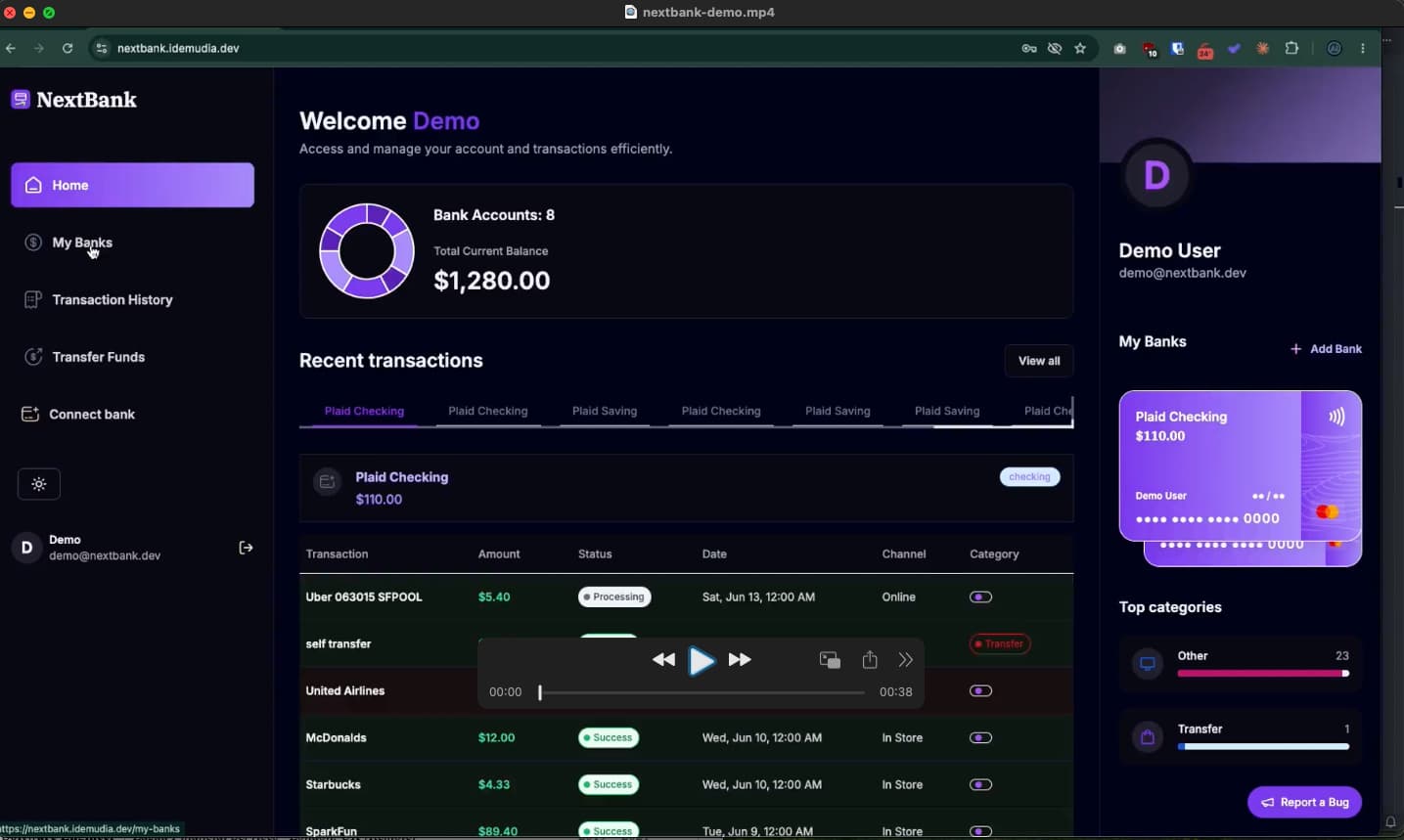Click the crossed-out eye icon in address bar
This screenshot has width=1404, height=840.
(x=1055, y=48)
